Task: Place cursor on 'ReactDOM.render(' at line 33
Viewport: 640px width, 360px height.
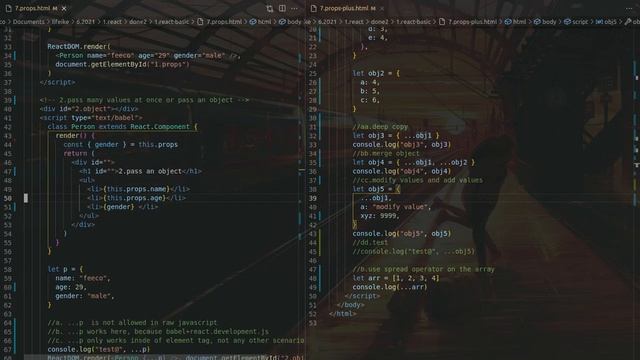Action: (79, 47)
